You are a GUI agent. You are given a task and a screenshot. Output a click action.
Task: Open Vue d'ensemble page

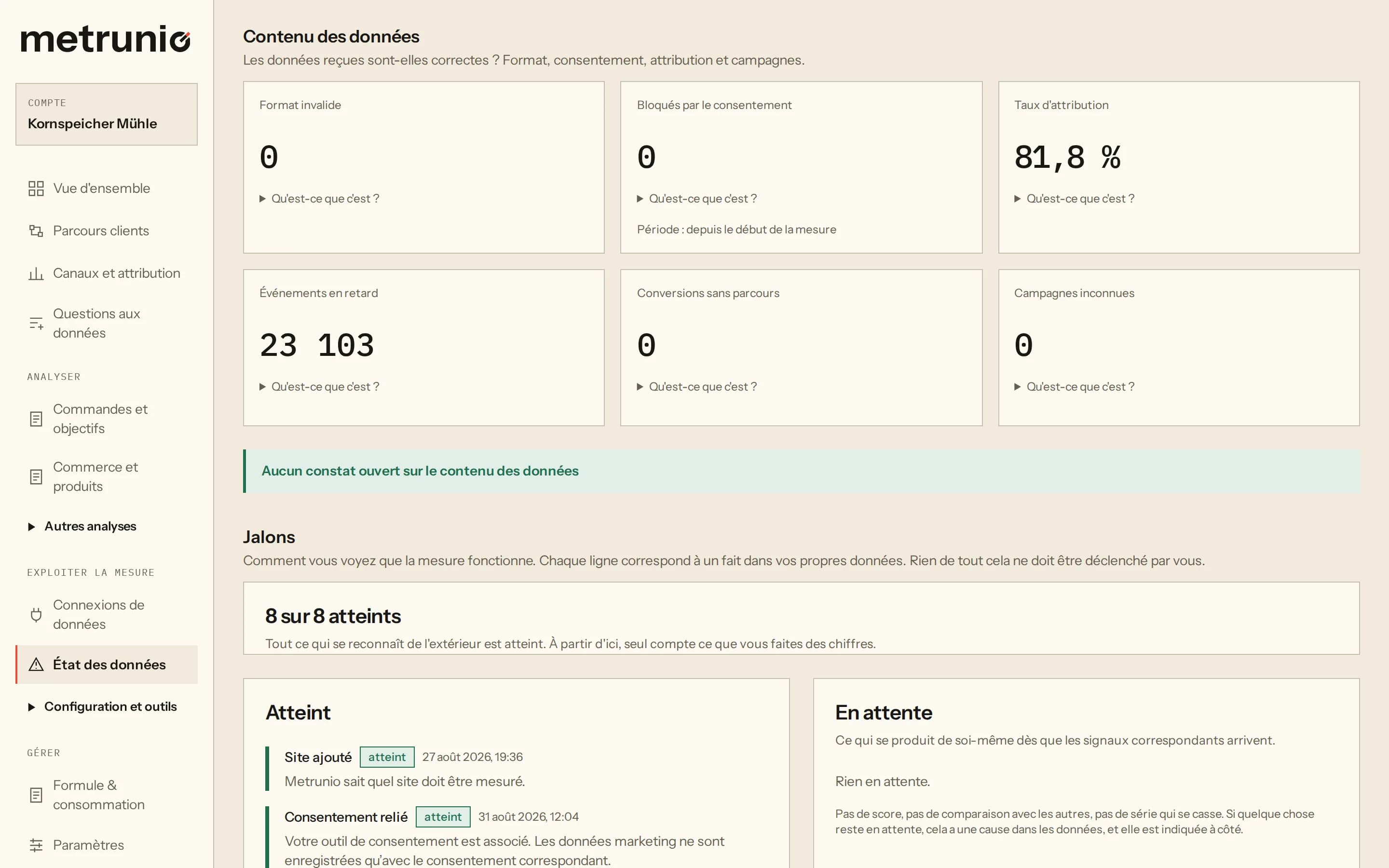pyautogui.click(x=107, y=188)
